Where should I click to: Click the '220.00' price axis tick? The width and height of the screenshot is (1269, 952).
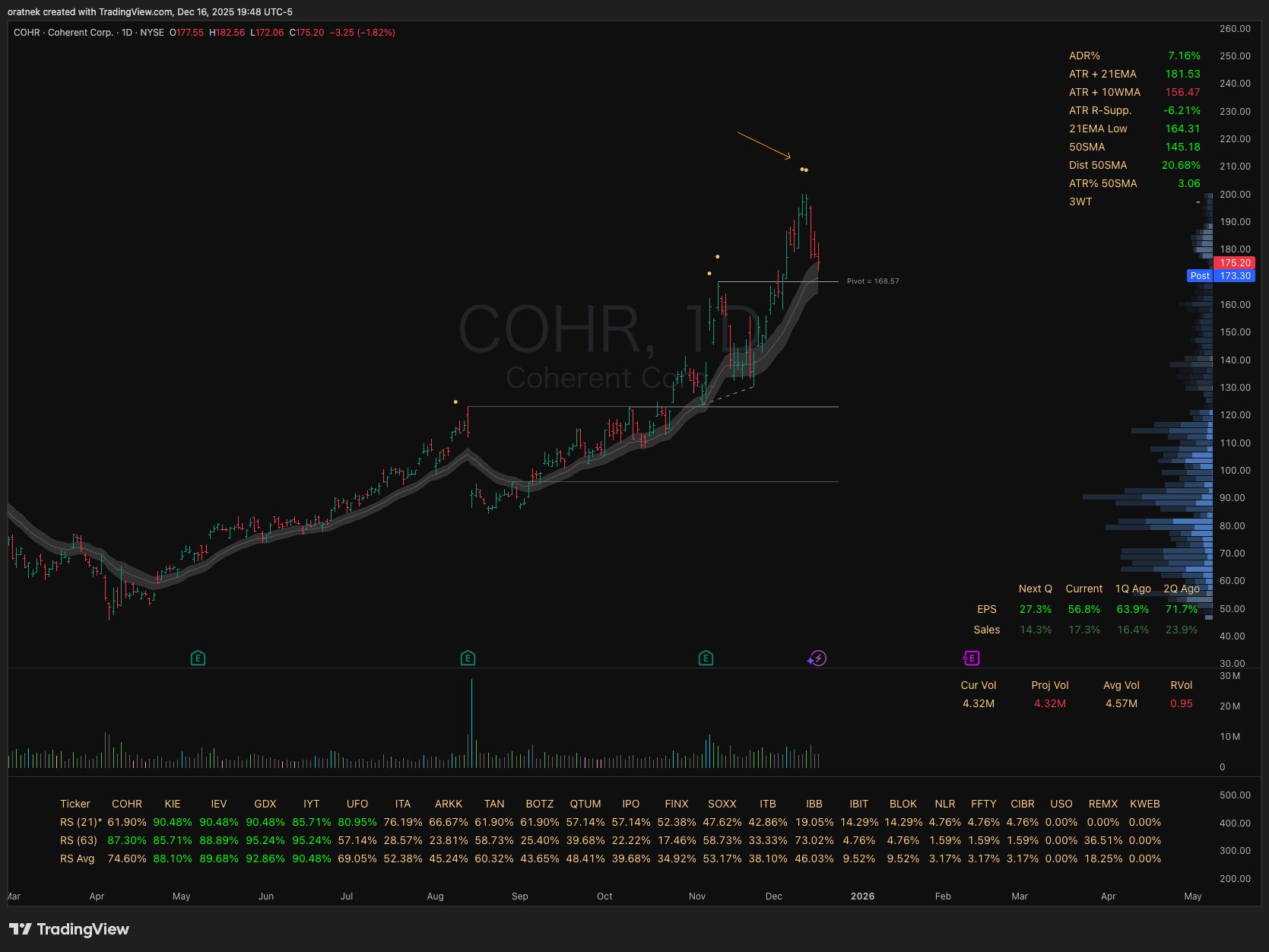click(x=1235, y=138)
